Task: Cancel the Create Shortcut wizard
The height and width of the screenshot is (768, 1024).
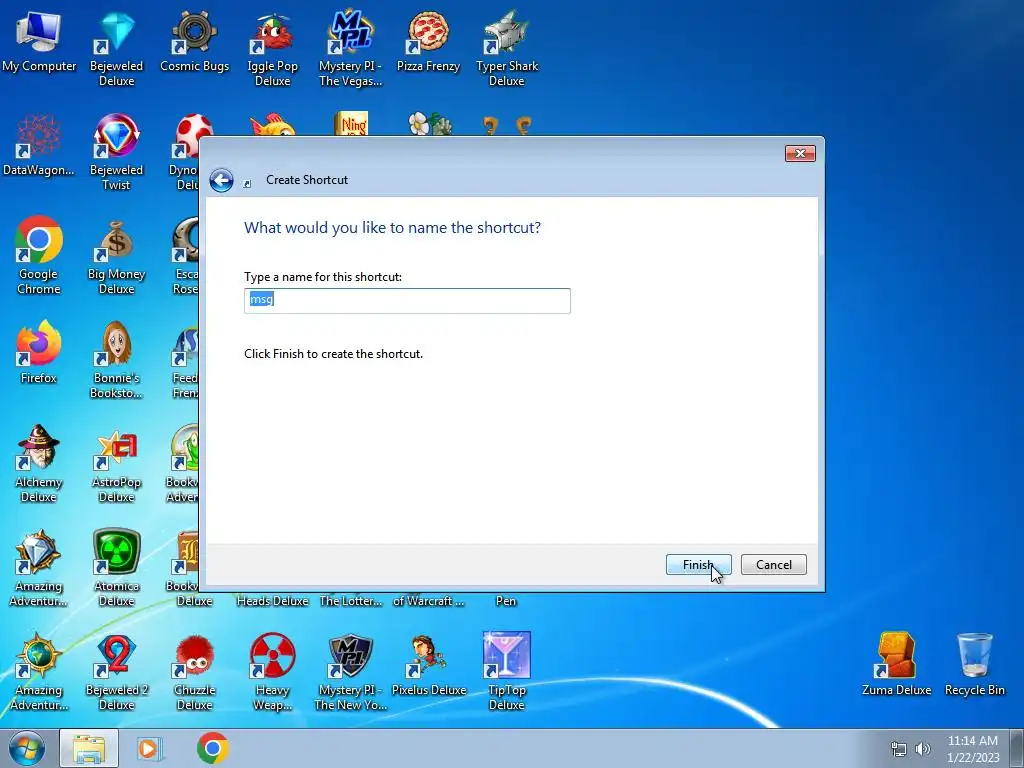Action: point(773,565)
